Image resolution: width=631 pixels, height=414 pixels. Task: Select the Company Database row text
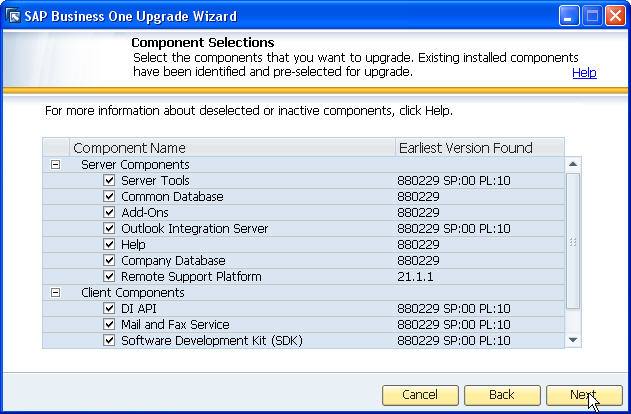click(x=173, y=261)
